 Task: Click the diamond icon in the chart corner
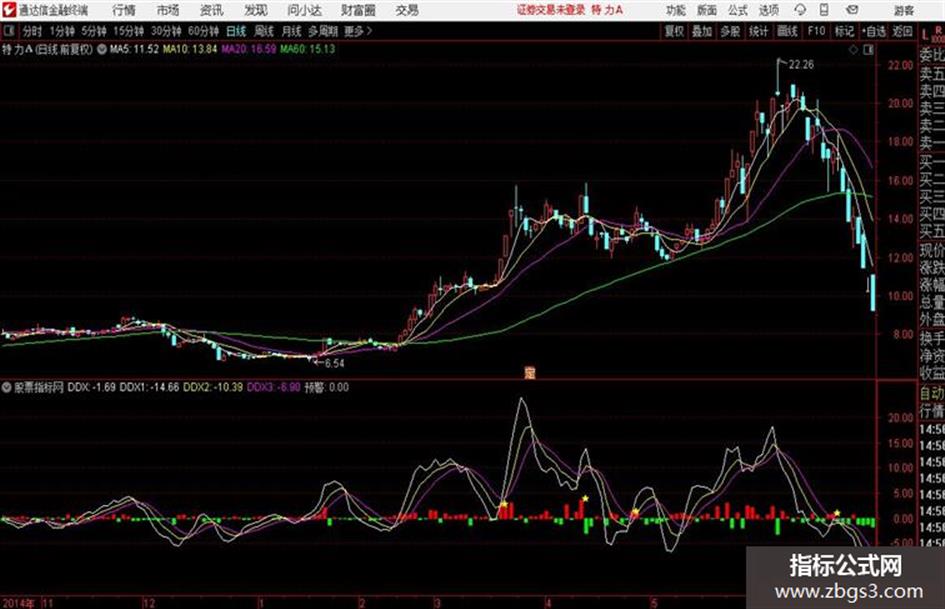853,50
